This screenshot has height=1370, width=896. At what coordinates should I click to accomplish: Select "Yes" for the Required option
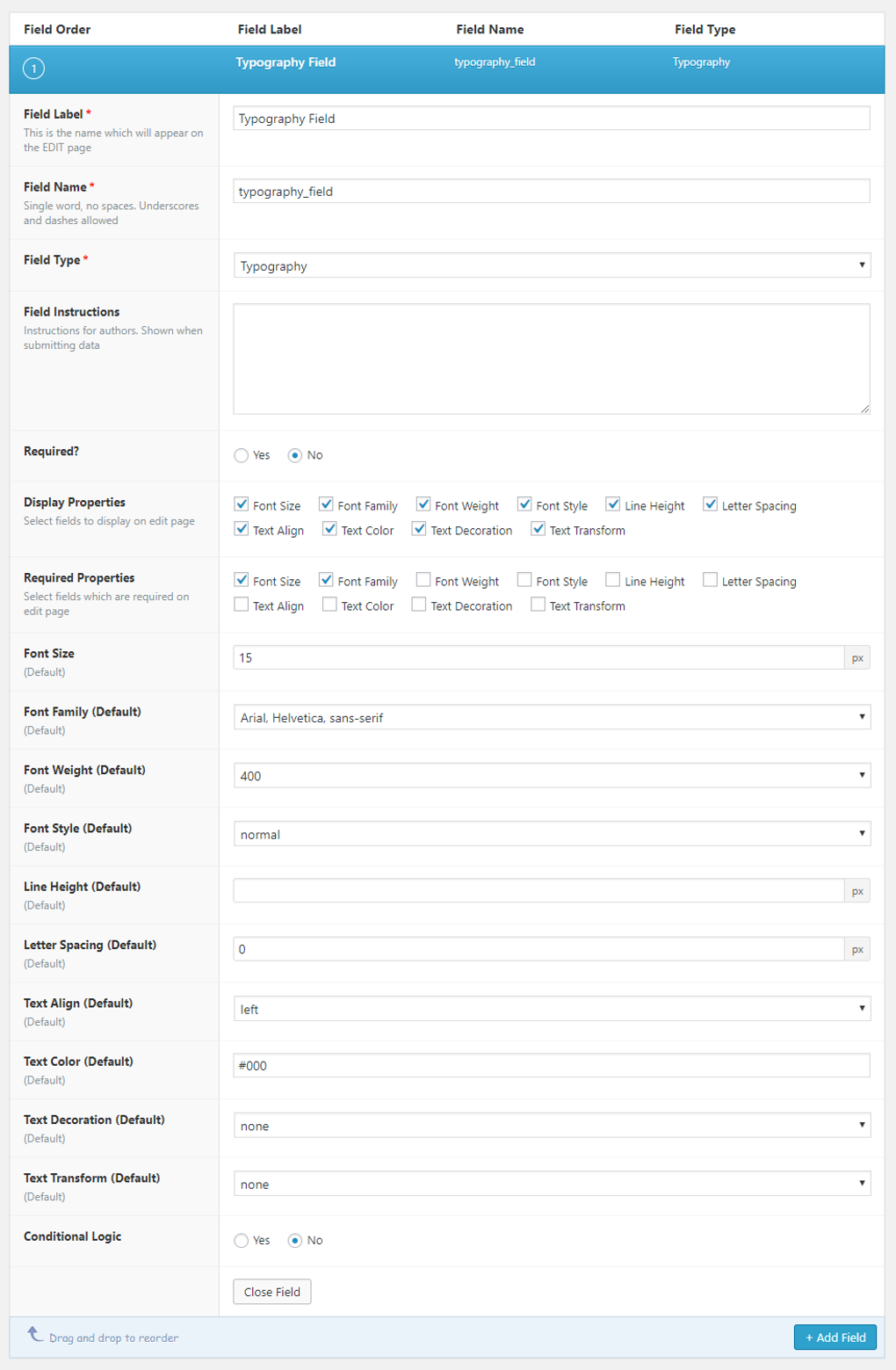coord(241,455)
